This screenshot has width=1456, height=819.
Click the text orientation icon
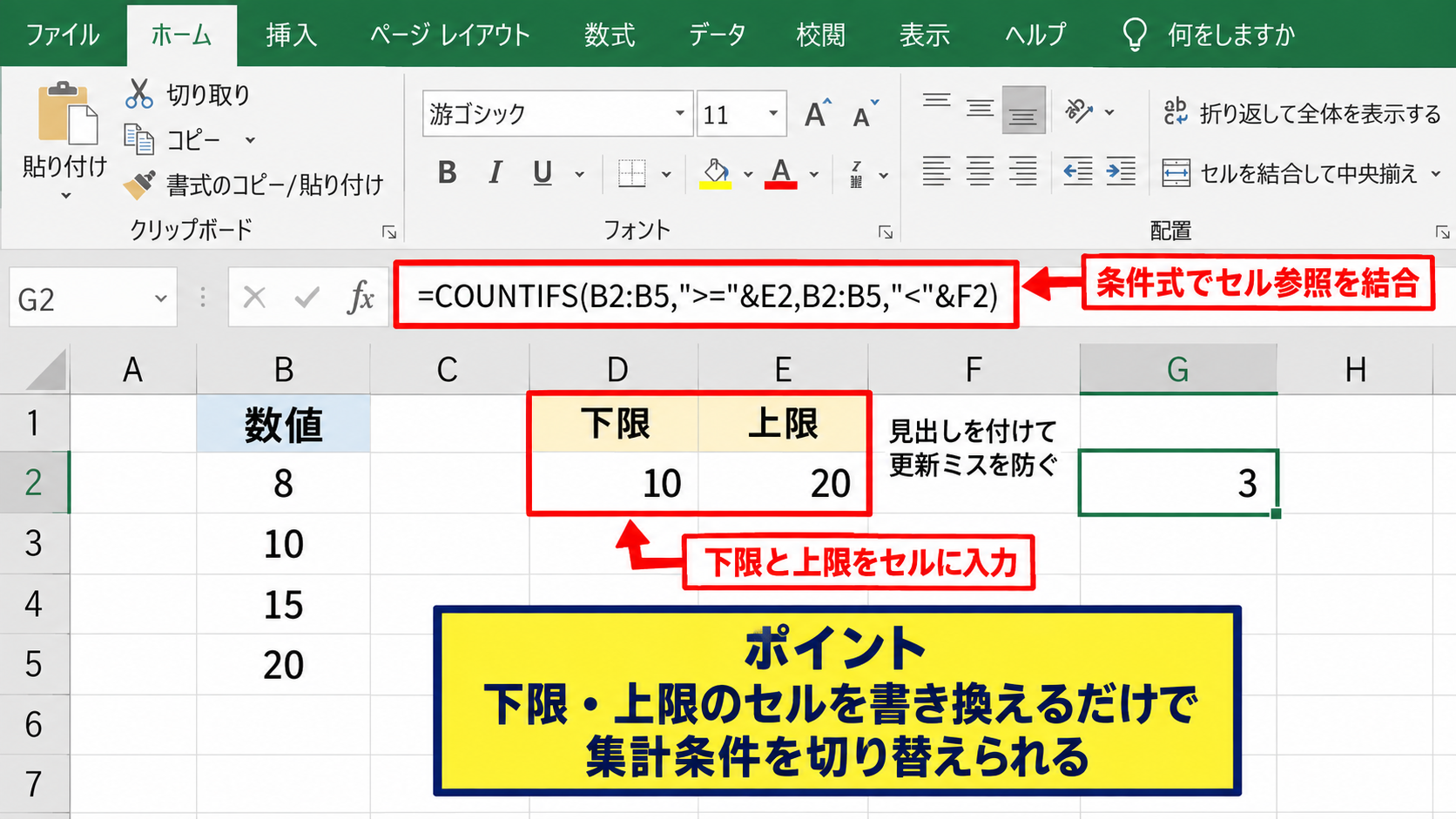1079,111
